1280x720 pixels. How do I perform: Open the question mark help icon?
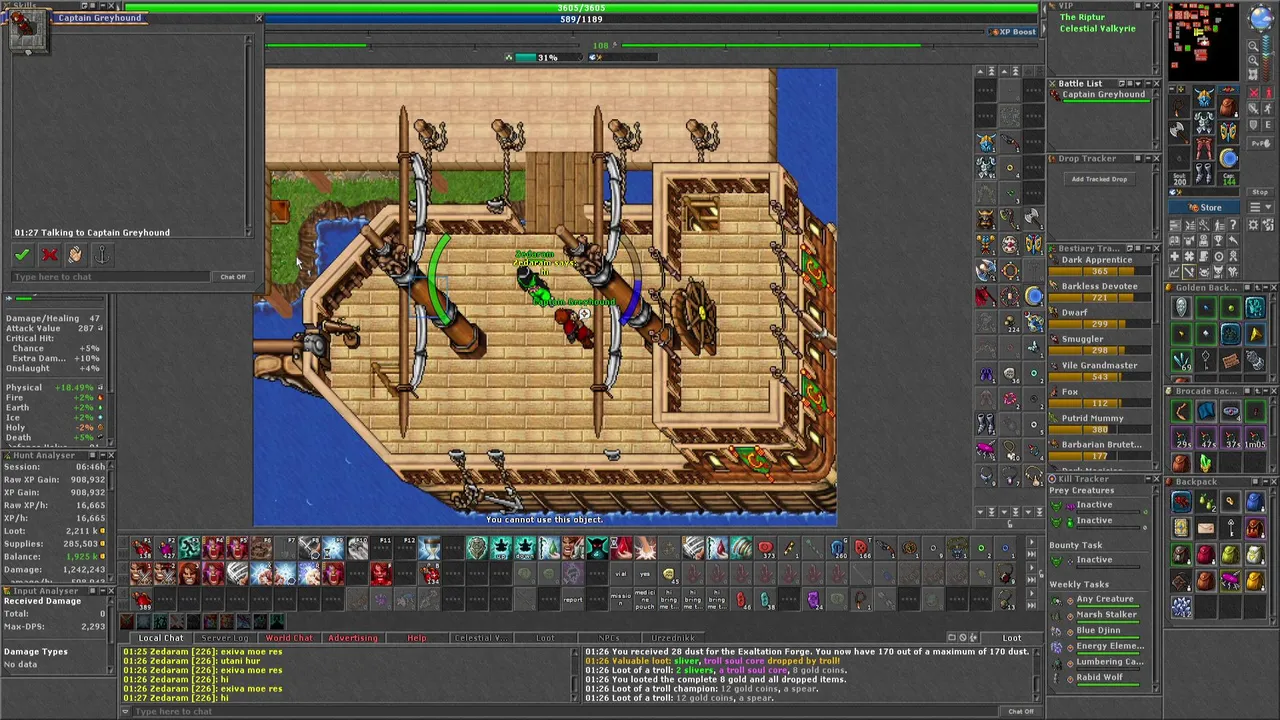[x=1233, y=225]
